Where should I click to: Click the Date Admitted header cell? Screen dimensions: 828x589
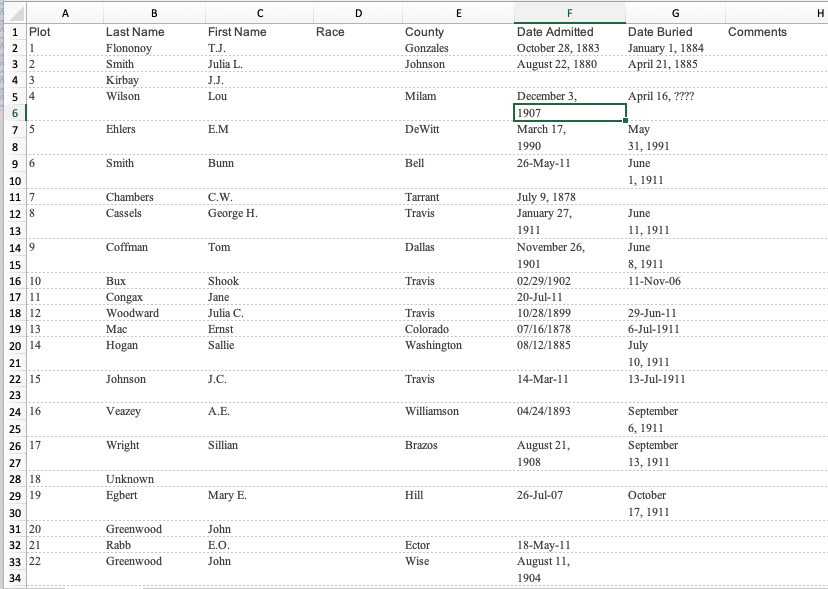[569, 32]
